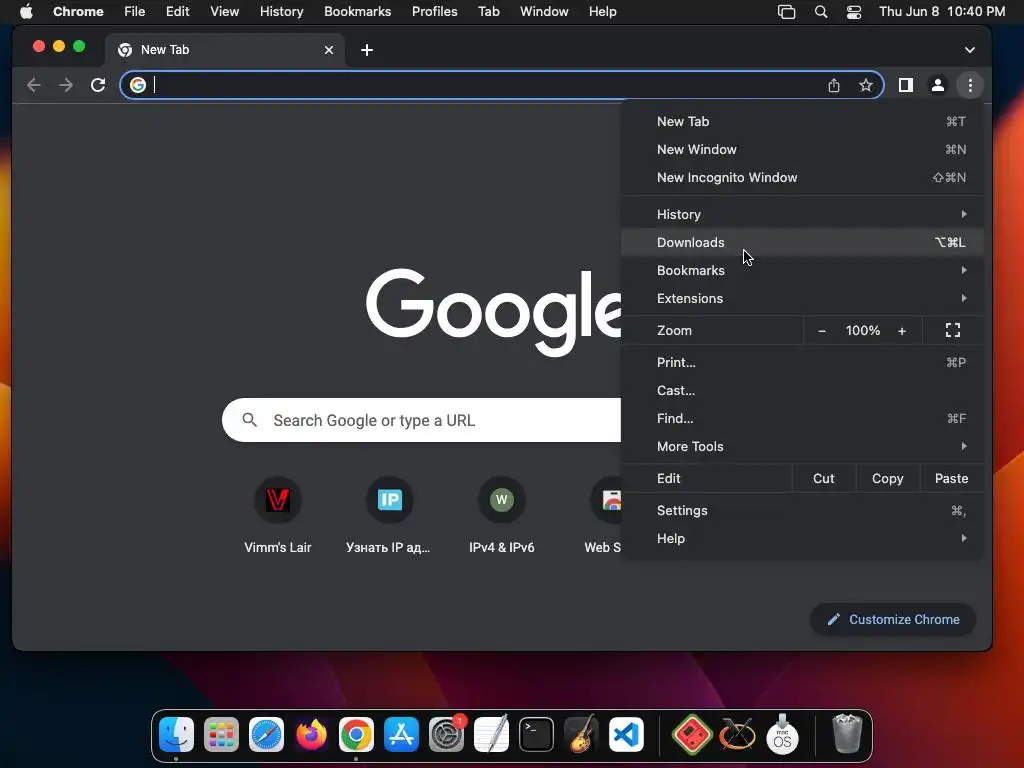This screenshot has height=768, width=1024.
Task: Open the Web Store shortcut tile
Action: [605, 516]
